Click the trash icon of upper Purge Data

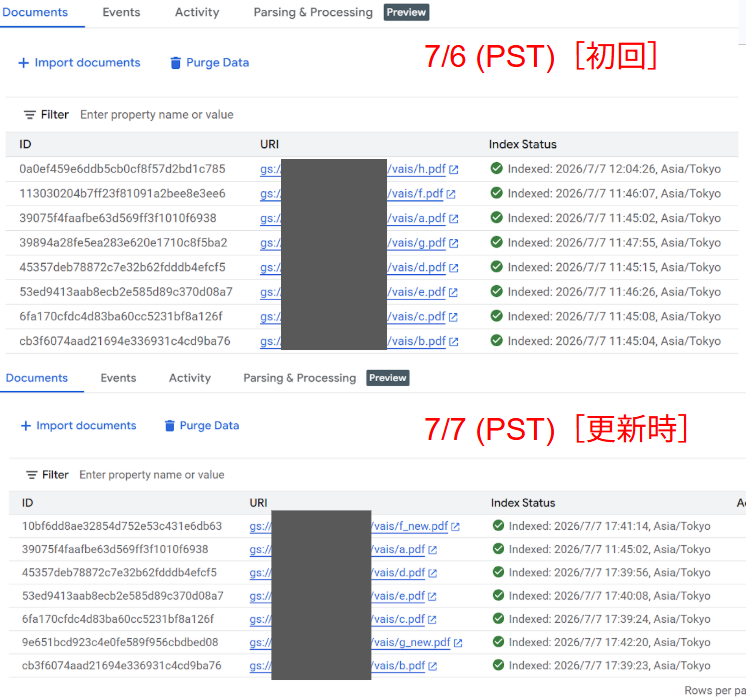(x=176, y=63)
